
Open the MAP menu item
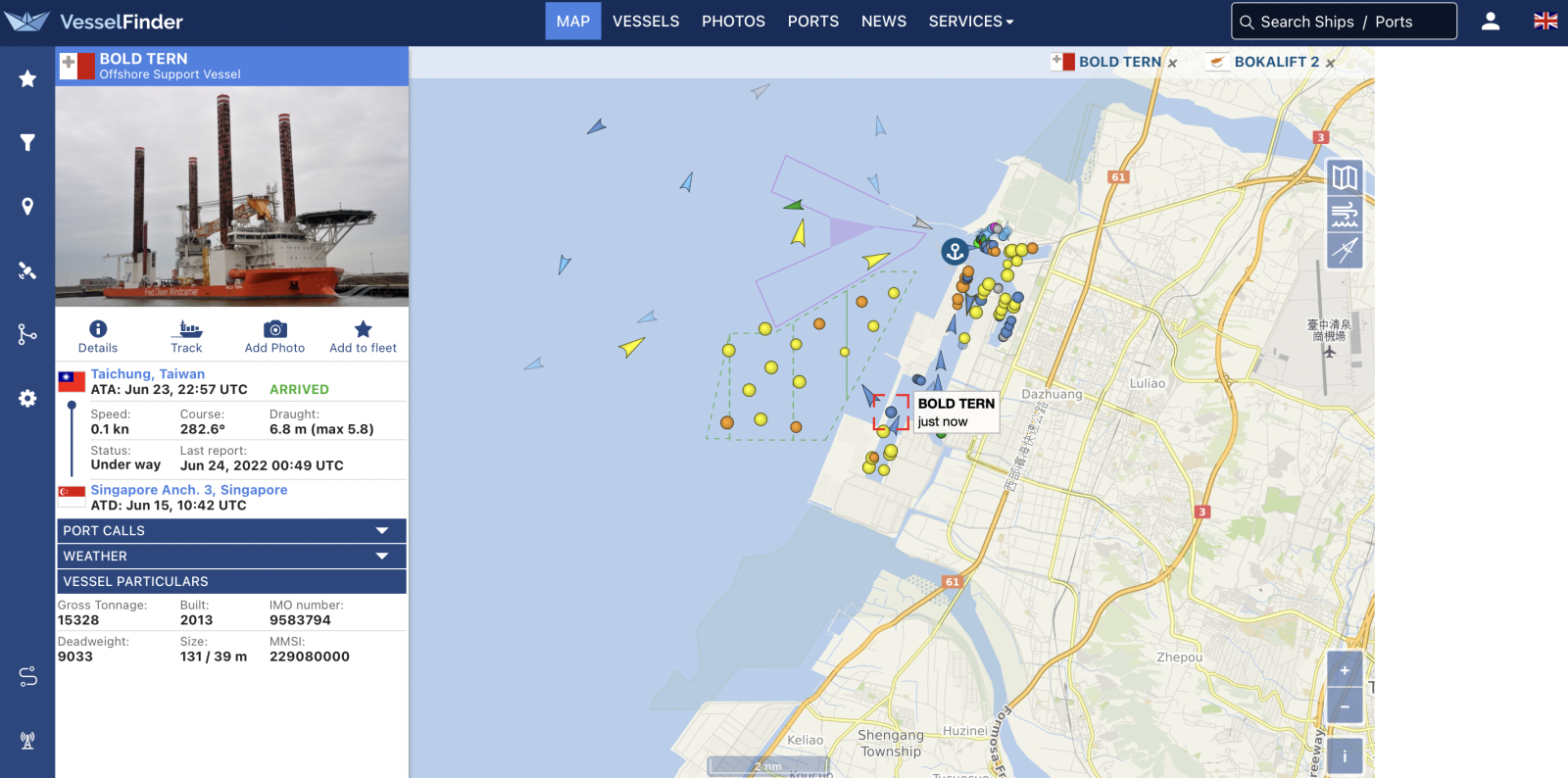click(x=573, y=21)
